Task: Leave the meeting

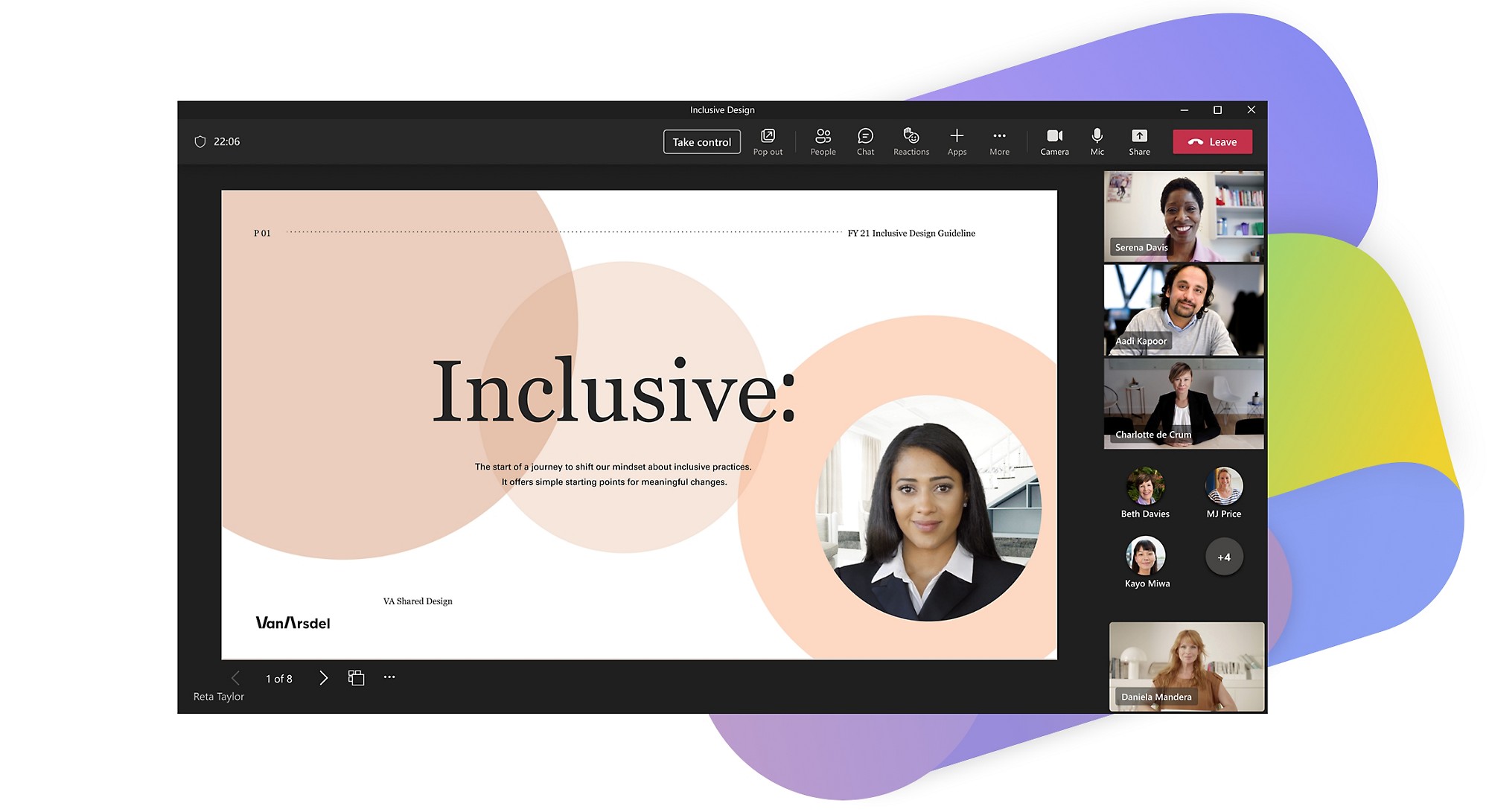Action: pos(1212,142)
